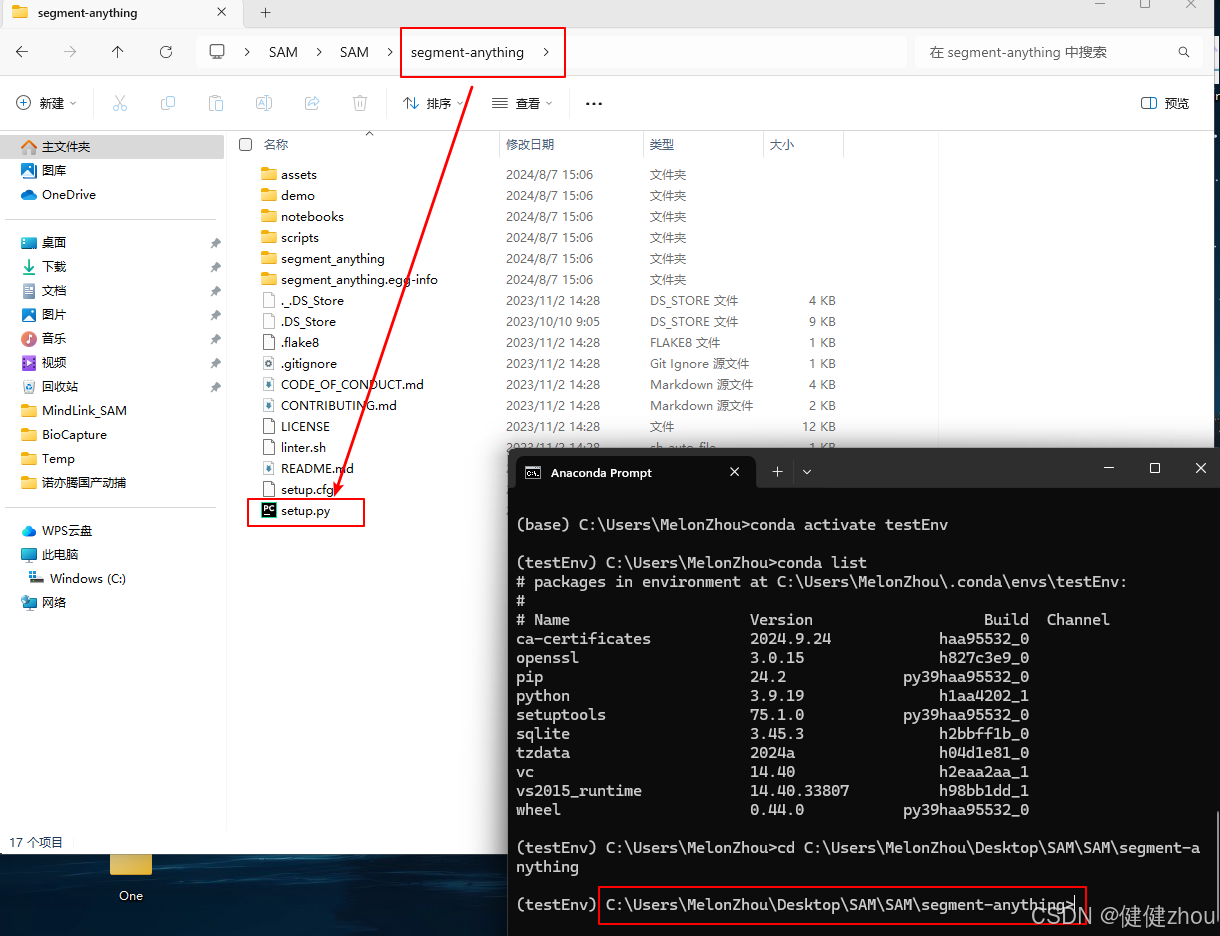
Task: Expand the chevron before first SAM breadcrumb
Action: point(247,52)
